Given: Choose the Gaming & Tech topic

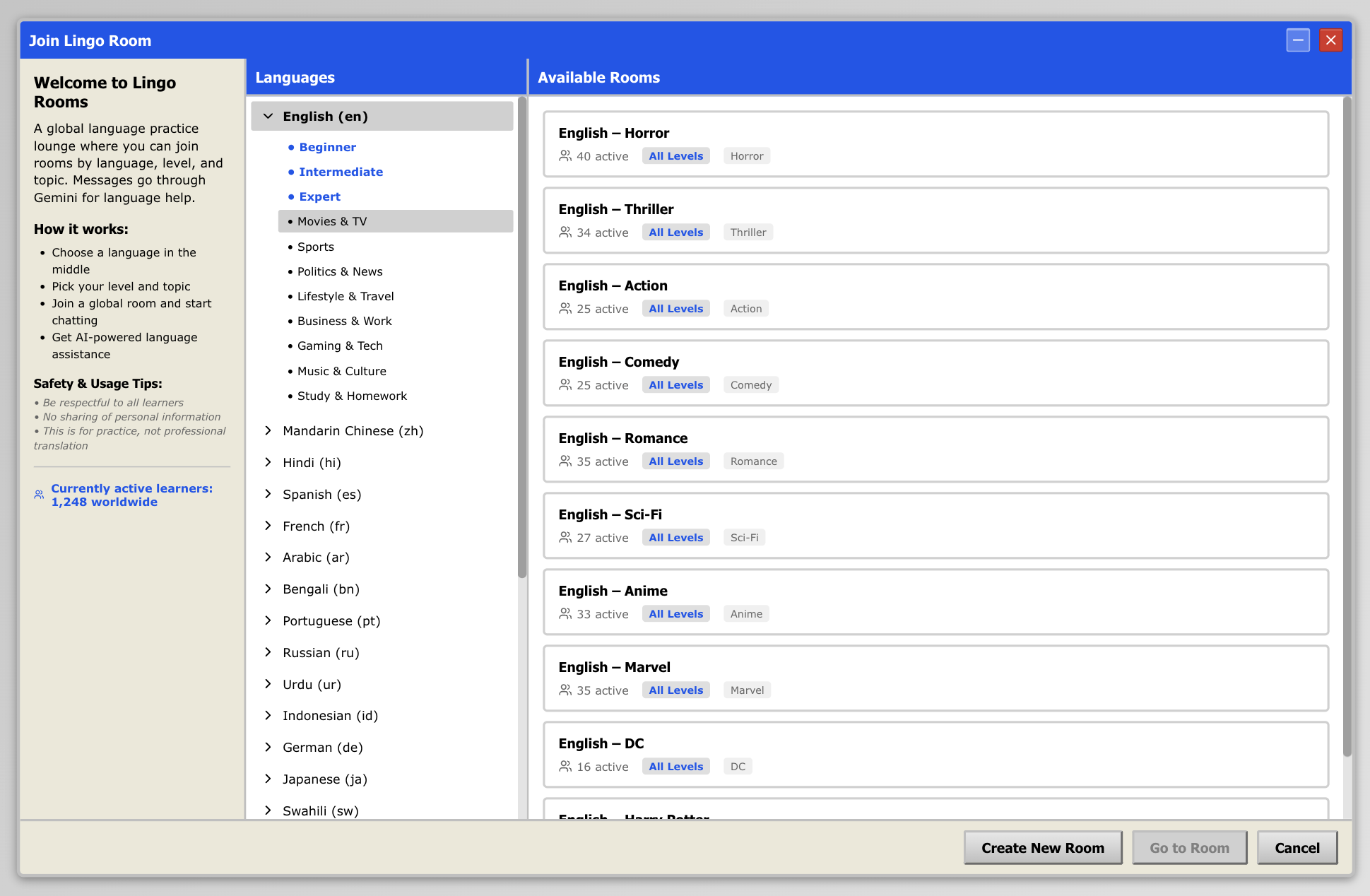Looking at the screenshot, I should tap(340, 346).
